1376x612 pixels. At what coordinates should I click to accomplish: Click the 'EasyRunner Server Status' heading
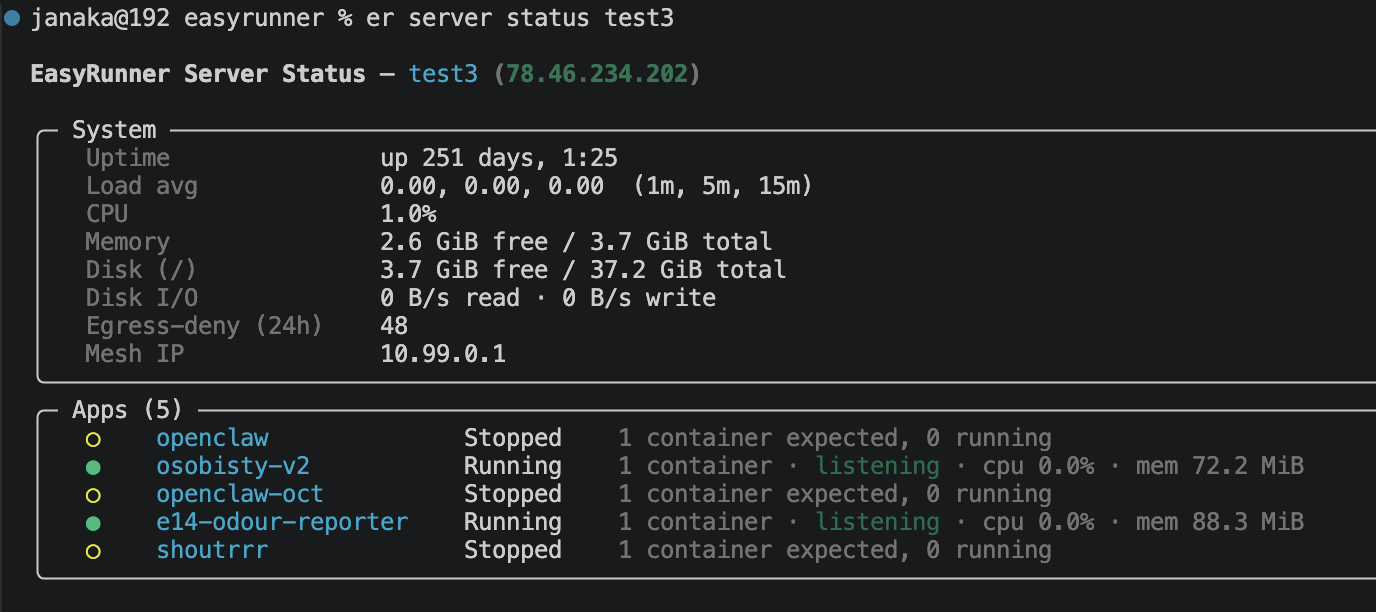(x=198, y=74)
